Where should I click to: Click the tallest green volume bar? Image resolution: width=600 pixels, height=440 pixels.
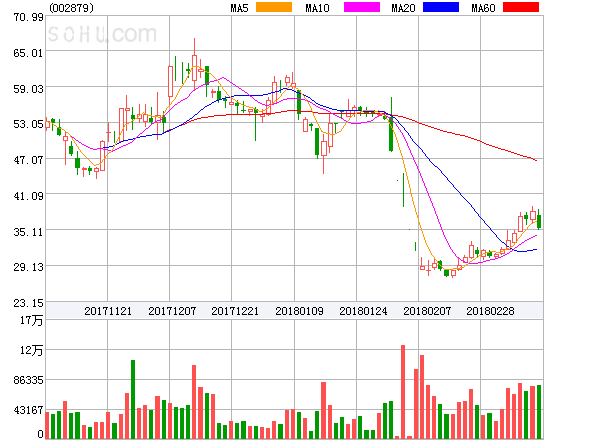(x=133, y=399)
